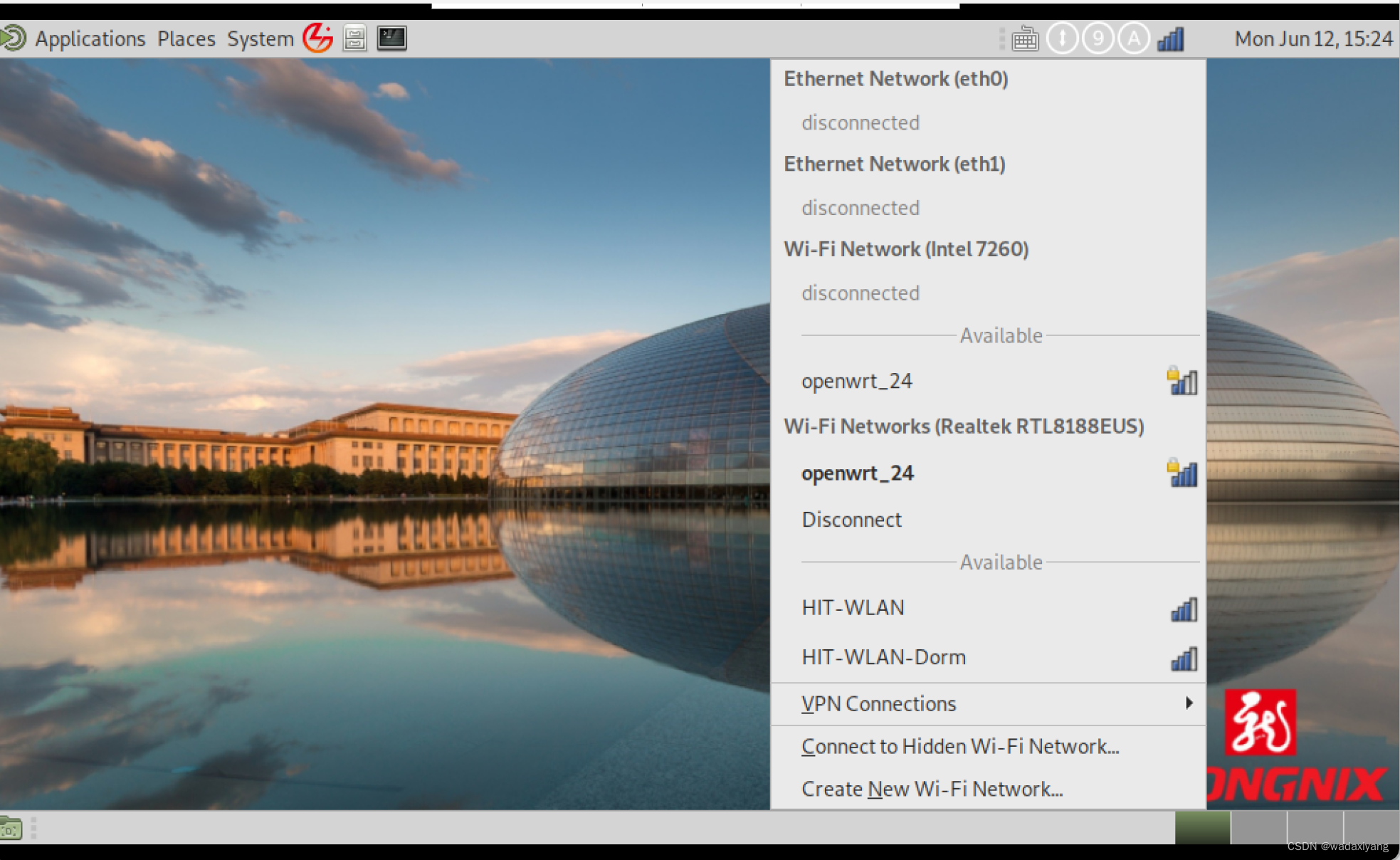
Task: Open Connect to Hidden Wi-Fi Network
Action: tap(959, 746)
